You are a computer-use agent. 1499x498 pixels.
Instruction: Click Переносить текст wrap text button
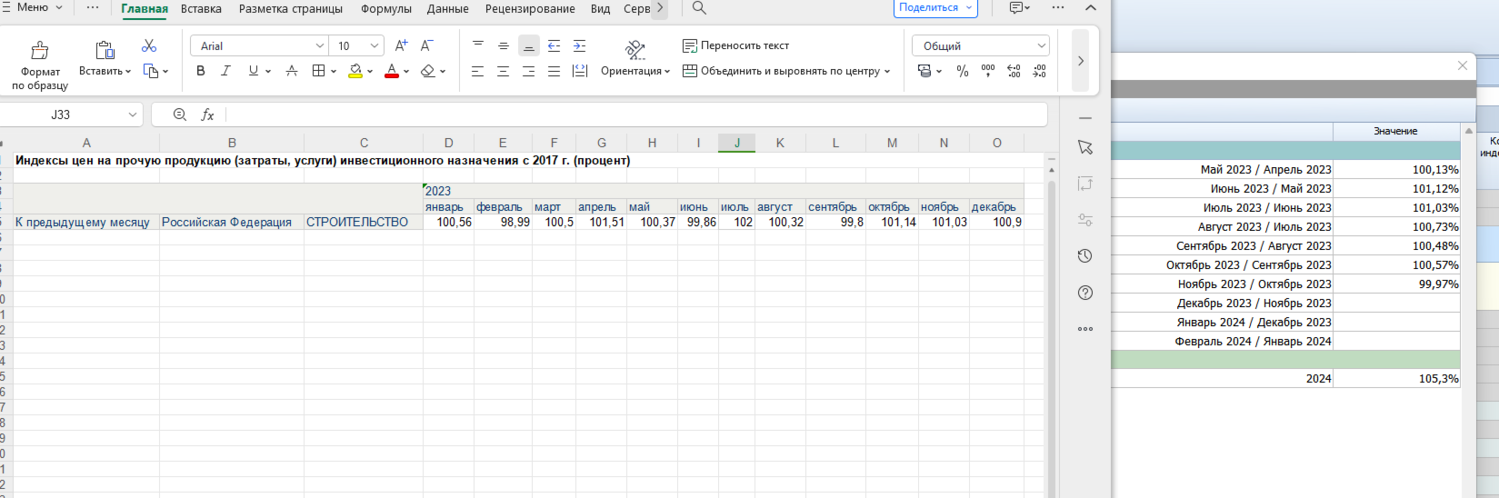(x=736, y=46)
